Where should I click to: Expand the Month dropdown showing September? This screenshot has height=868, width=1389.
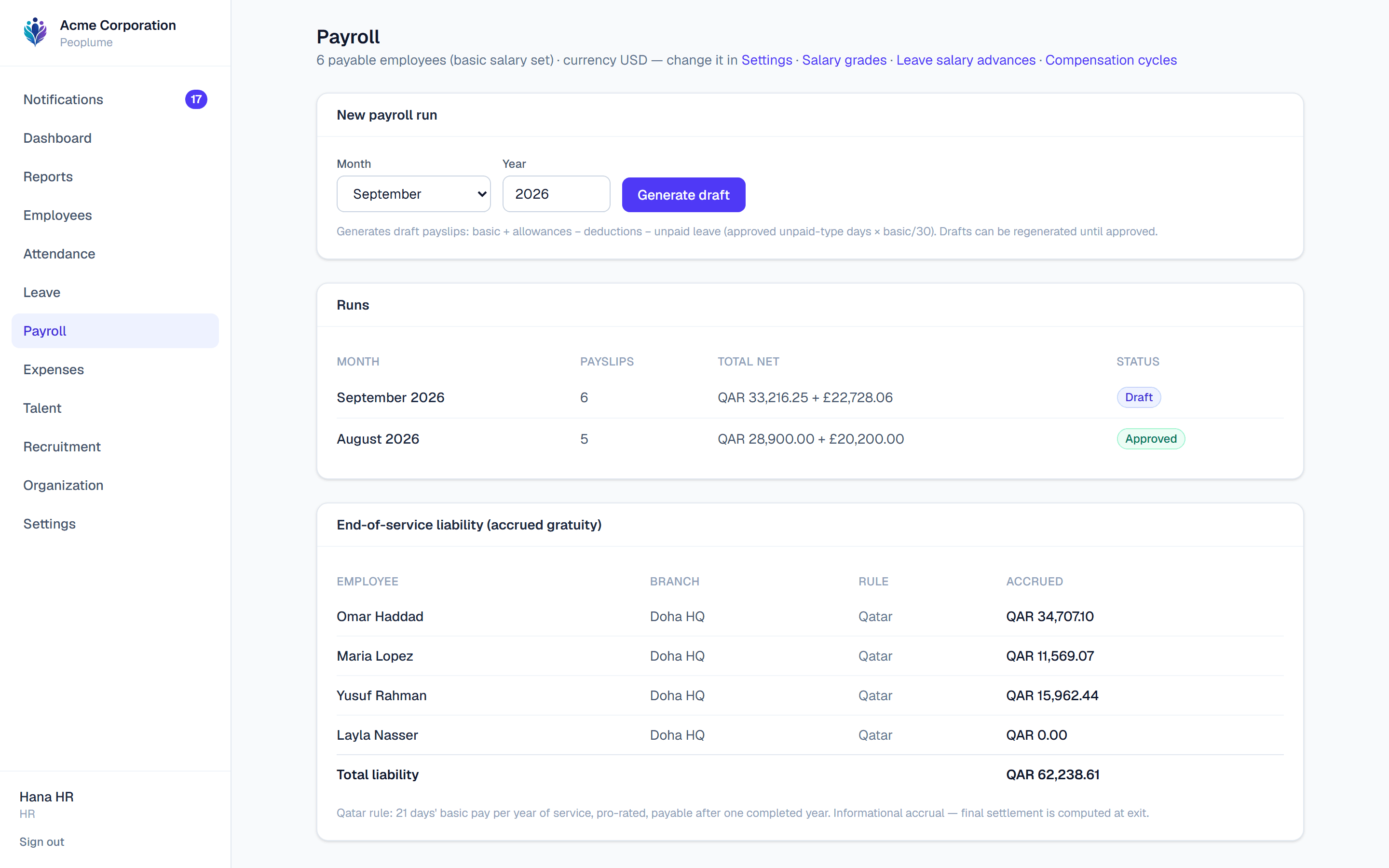(x=413, y=194)
